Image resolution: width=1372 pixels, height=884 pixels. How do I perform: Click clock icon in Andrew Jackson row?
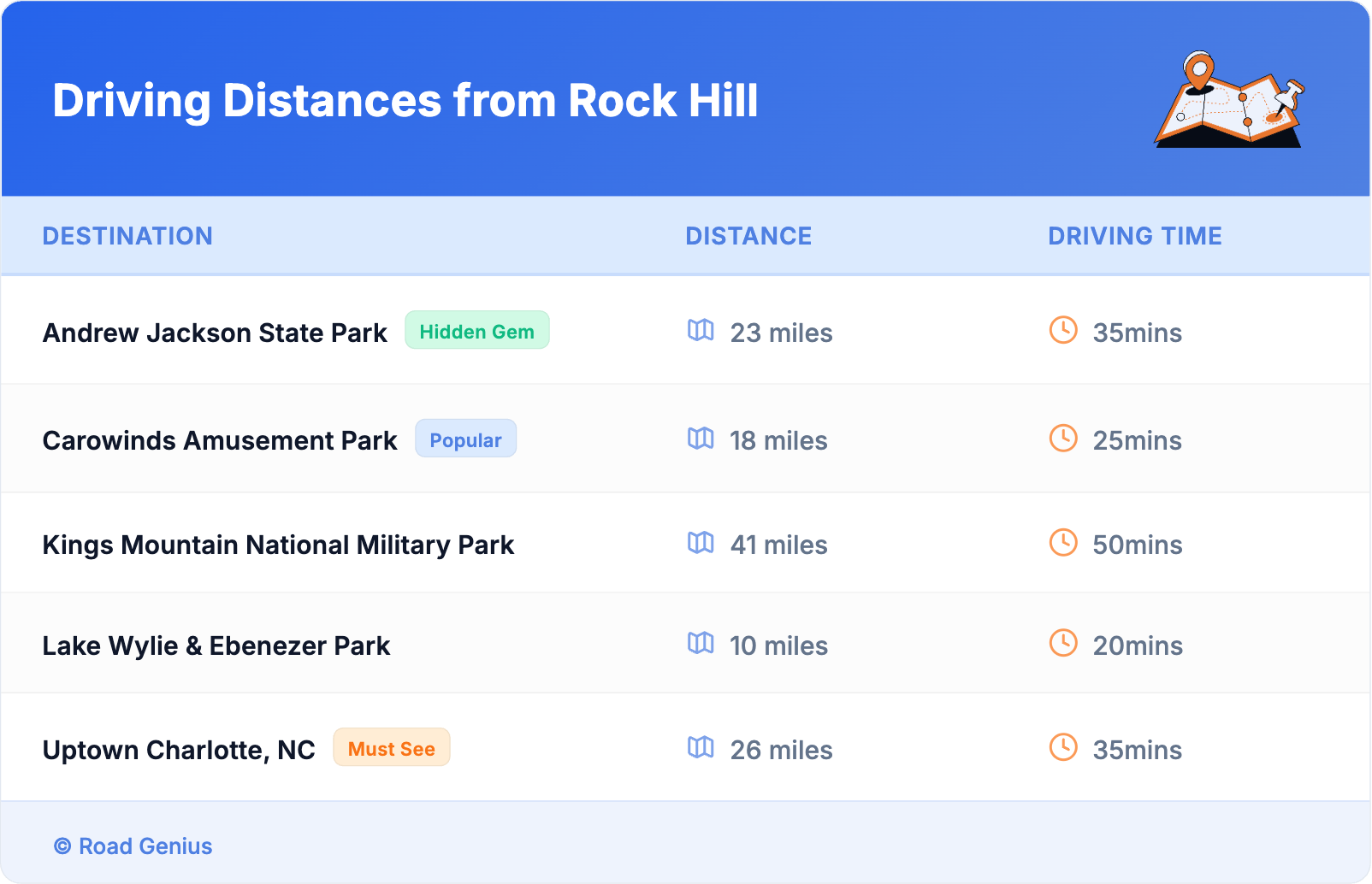pyautogui.click(x=1063, y=330)
